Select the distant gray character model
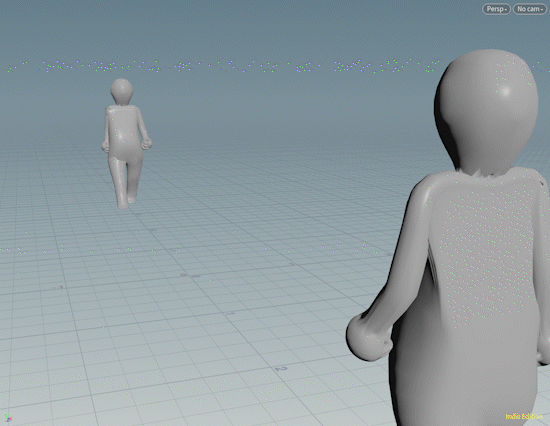 pos(126,144)
